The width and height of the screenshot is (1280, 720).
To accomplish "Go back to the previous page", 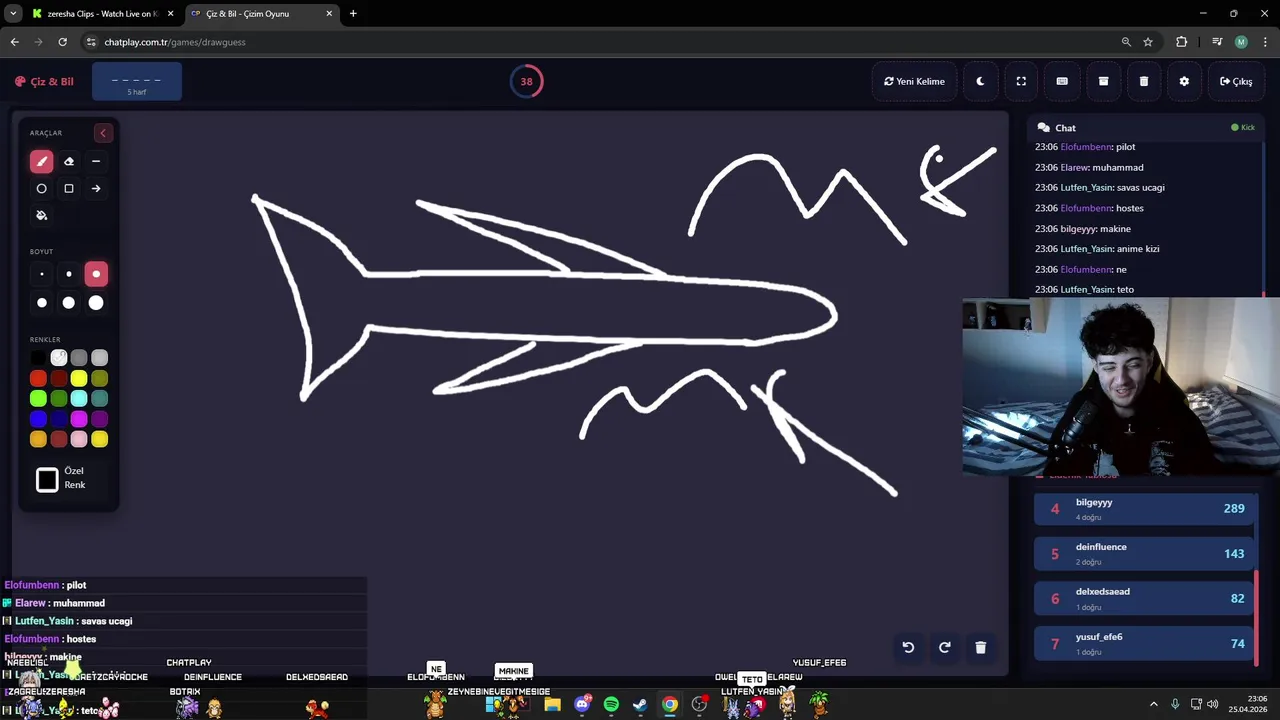I will [x=14, y=42].
